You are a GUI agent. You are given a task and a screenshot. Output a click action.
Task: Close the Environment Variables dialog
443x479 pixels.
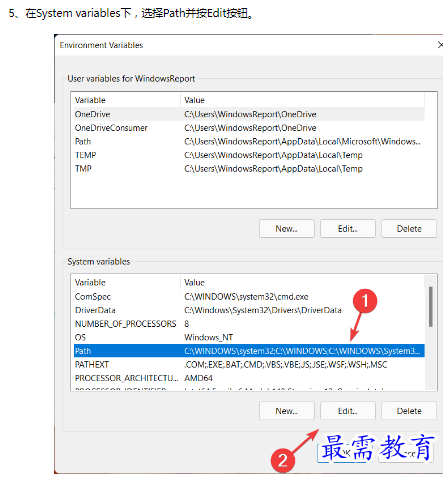[x=440, y=45]
